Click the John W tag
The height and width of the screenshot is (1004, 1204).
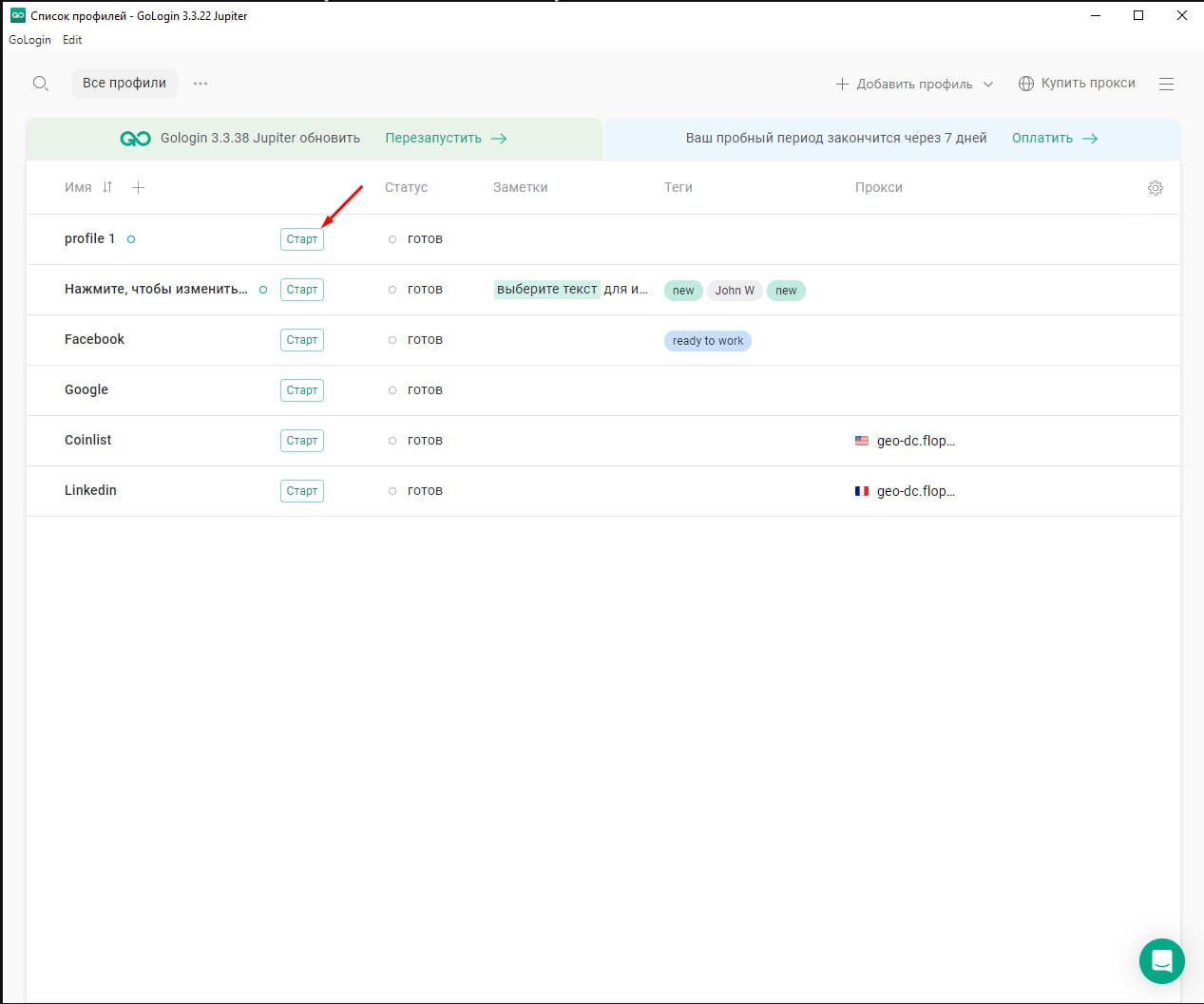pos(735,291)
